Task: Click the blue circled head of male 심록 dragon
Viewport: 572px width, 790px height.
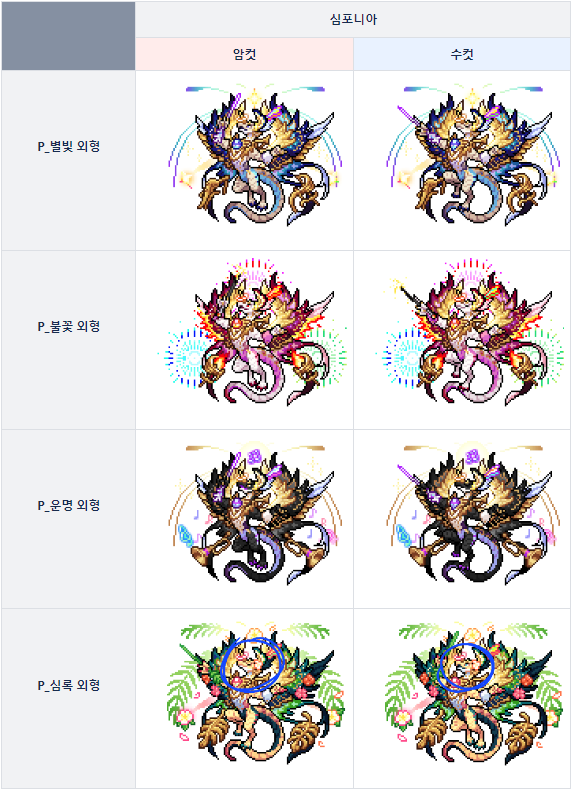Action: click(x=465, y=666)
